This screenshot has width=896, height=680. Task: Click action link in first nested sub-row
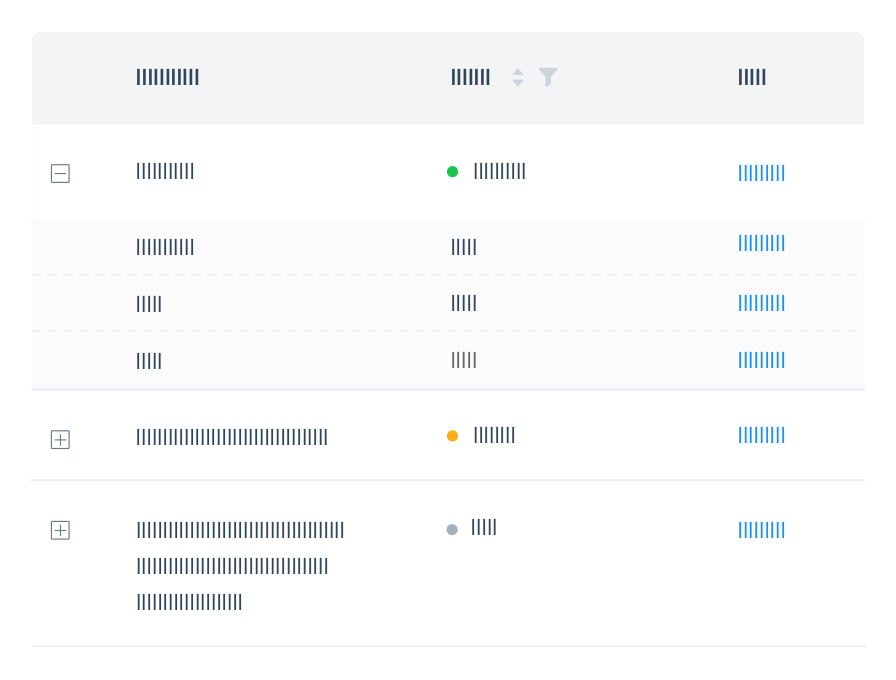click(761, 243)
